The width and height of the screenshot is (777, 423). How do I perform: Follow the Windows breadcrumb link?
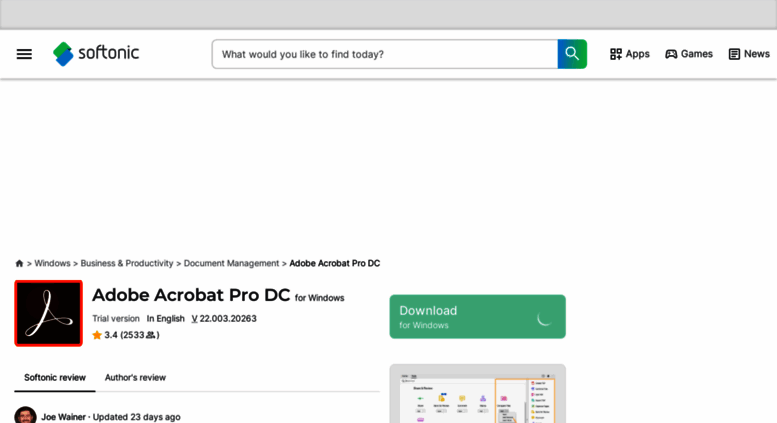click(x=52, y=264)
